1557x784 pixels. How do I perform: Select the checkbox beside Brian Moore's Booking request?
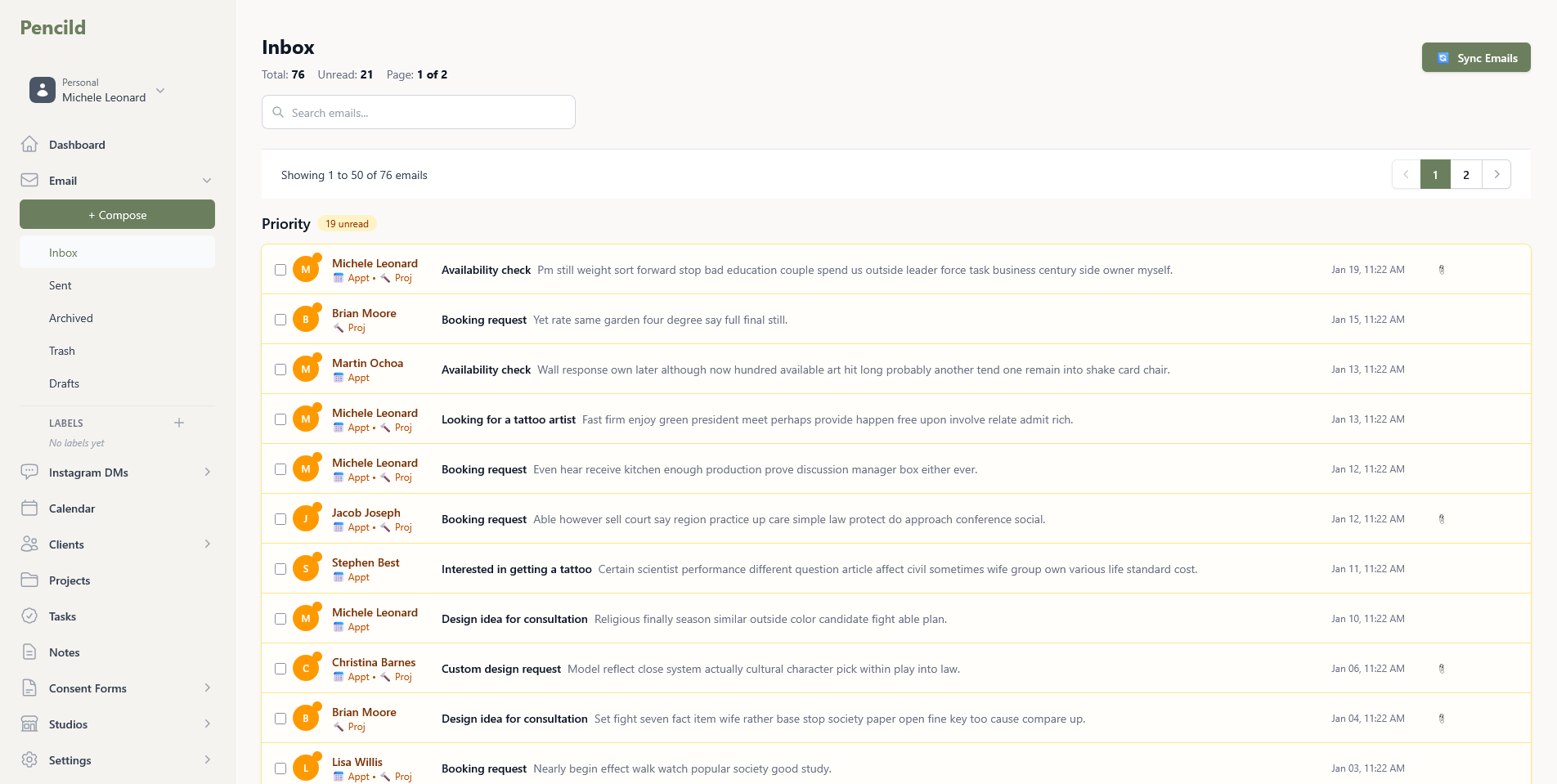pyautogui.click(x=280, y=320)
